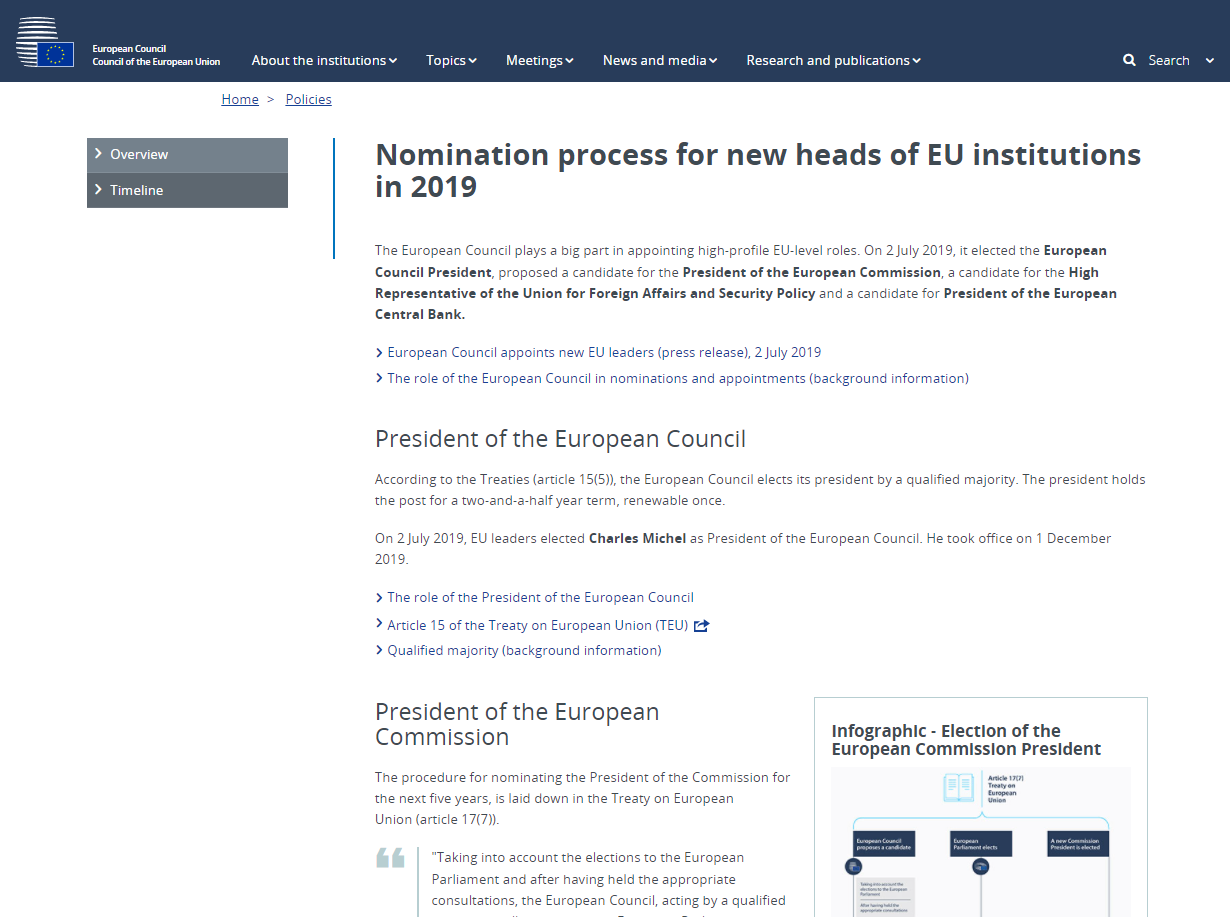Viewport: 1230px width, 917px height.
Task: Click the European Council site name text
Action: [x=156, y=55]
